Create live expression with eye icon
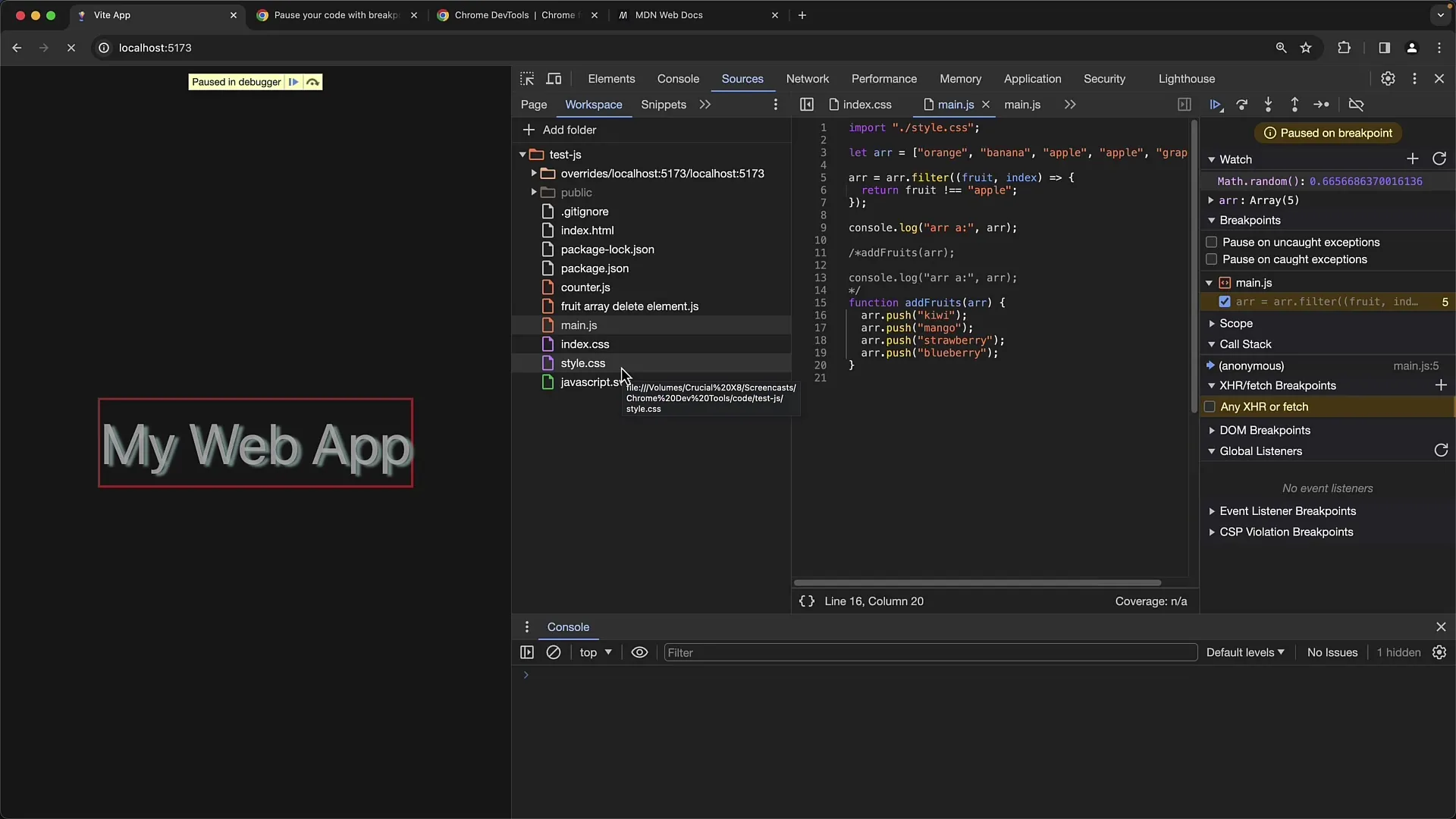Image resolution: width=1456 pixels, height=819 pixels. pyautogui.click(x=639, y=653)
